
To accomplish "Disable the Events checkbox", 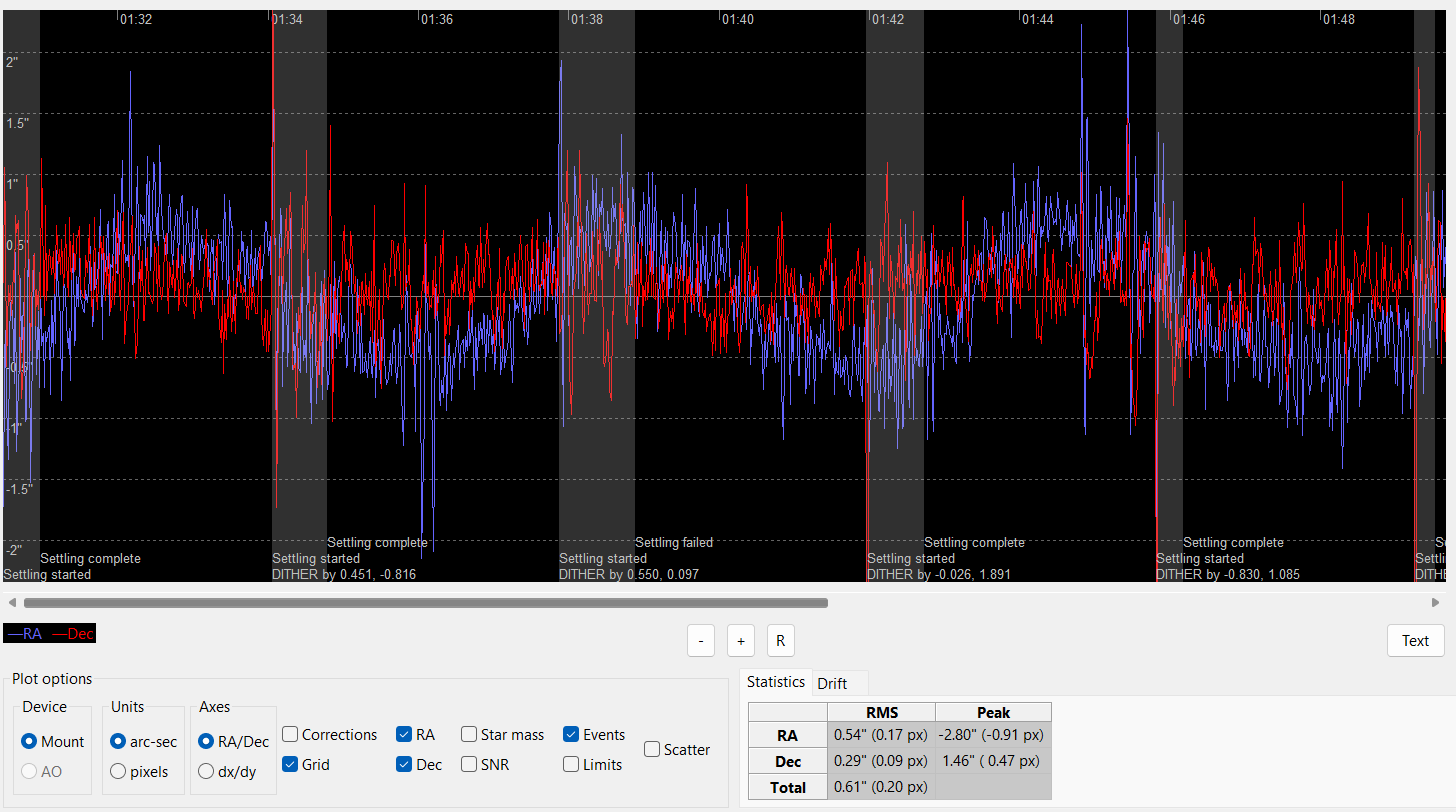I will click(571, 735).
